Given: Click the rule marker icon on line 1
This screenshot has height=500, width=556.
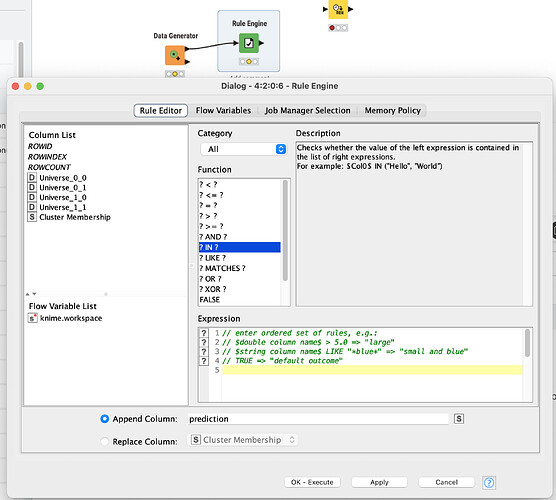Looking at the screenshot, I should coord(204,333).
